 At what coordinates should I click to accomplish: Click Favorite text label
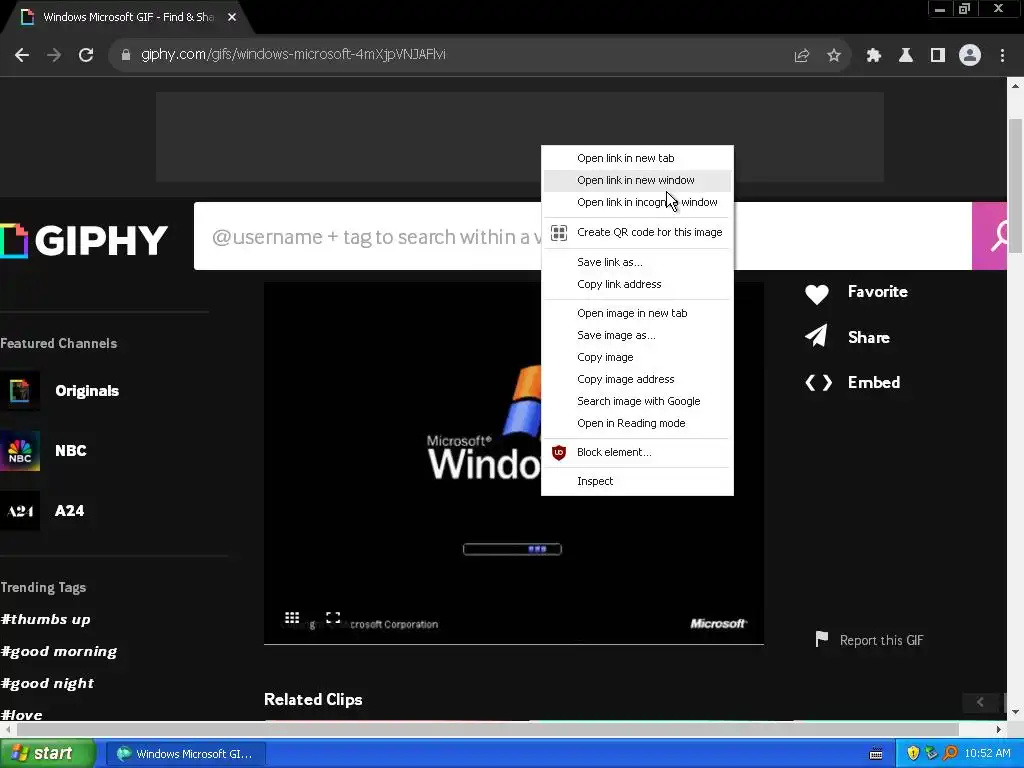[878, 292]
